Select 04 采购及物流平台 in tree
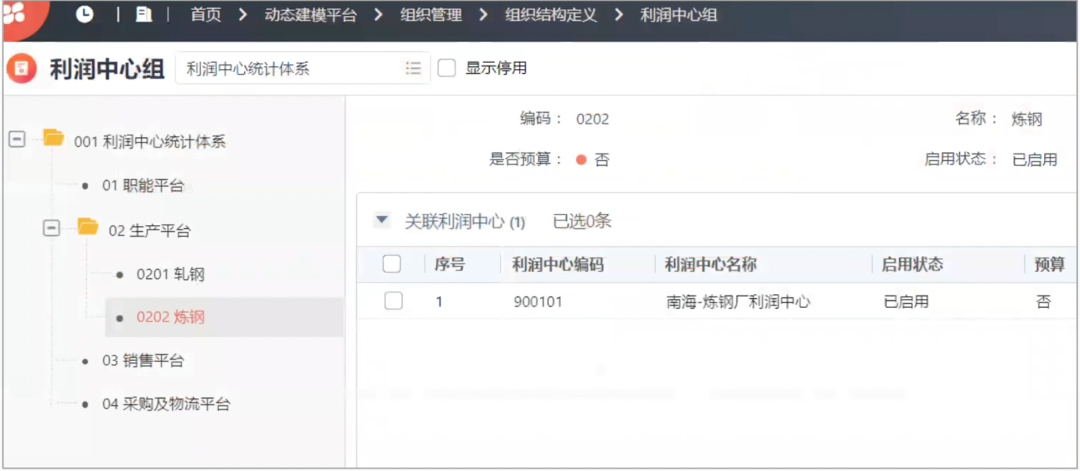Image resolution: width=1080 pixels, height=471 pixels. tap(166, 404)
